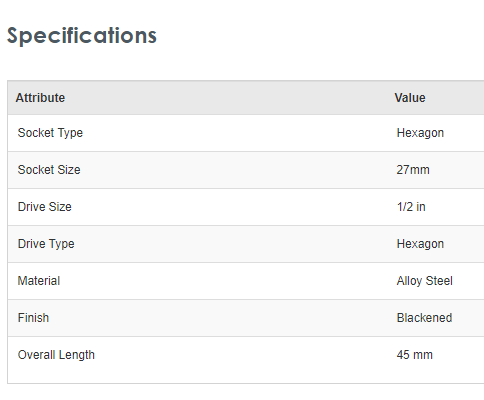Select the 27mm socket size value
Viewport: 484px width, 400px height.
tap(413, 170)
